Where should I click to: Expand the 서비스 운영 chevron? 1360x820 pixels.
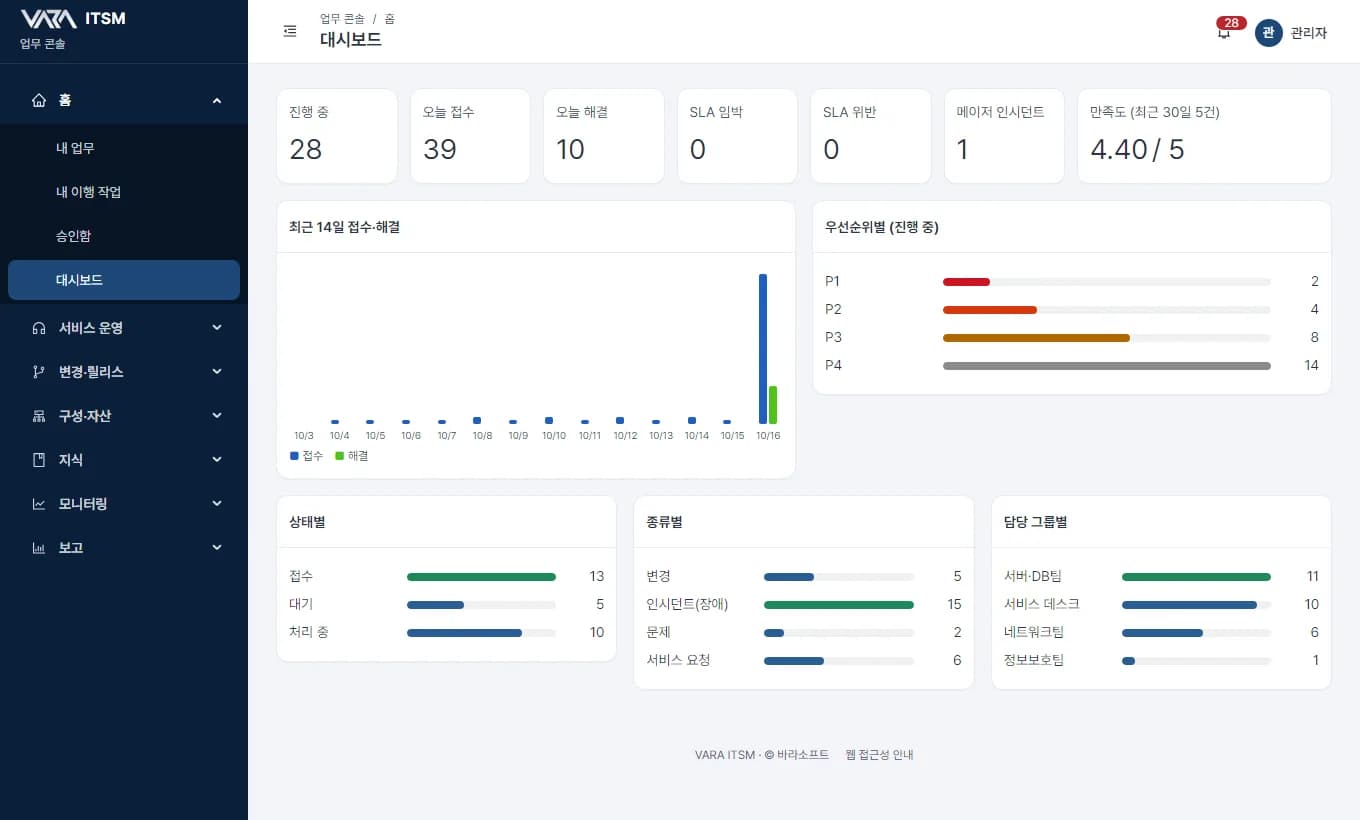coord(217,328)
